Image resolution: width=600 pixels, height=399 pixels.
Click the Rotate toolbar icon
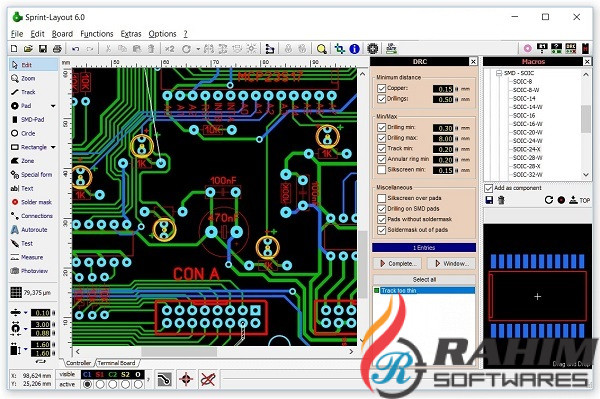coord(186,49)
